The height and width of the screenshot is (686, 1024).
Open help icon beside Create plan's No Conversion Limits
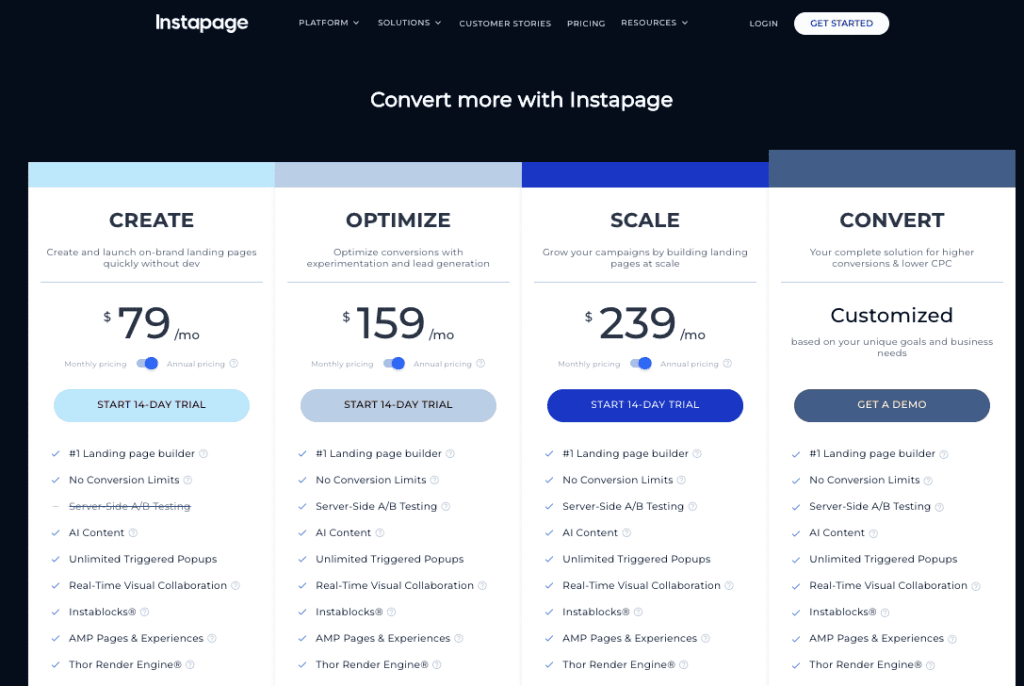187,480
